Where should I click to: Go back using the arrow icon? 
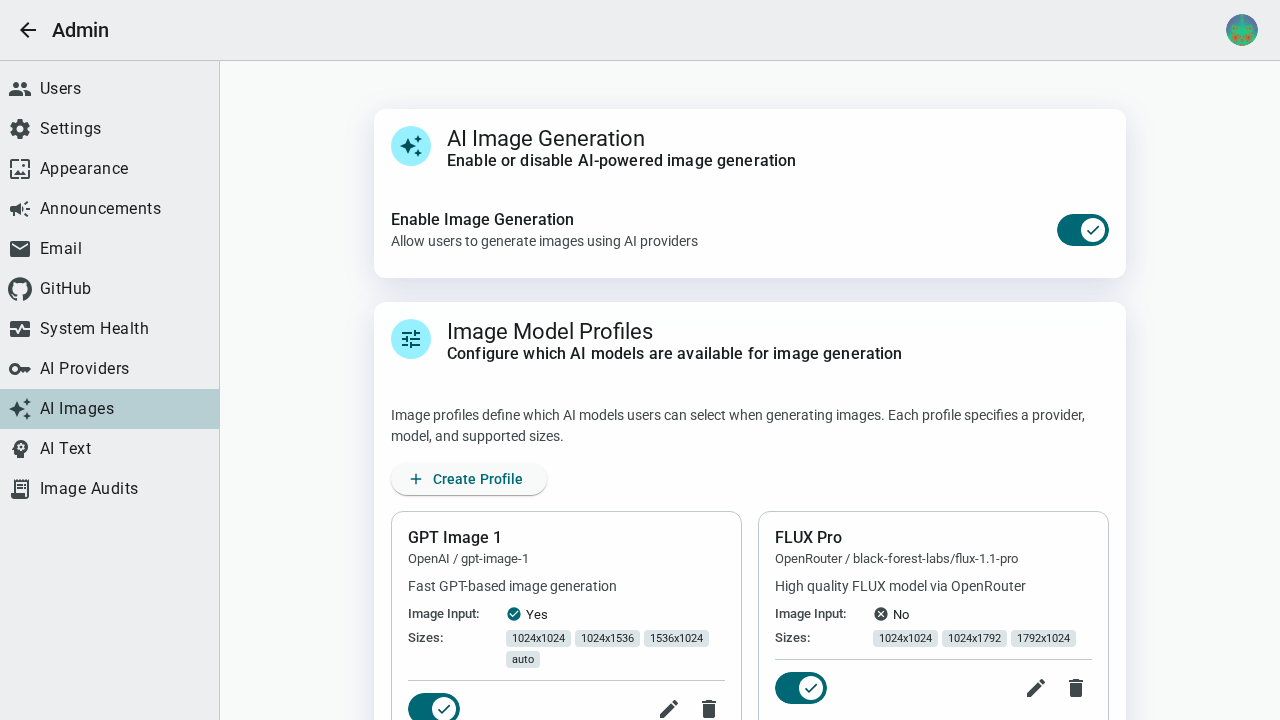pyautogui.click(x=28, y=30)
